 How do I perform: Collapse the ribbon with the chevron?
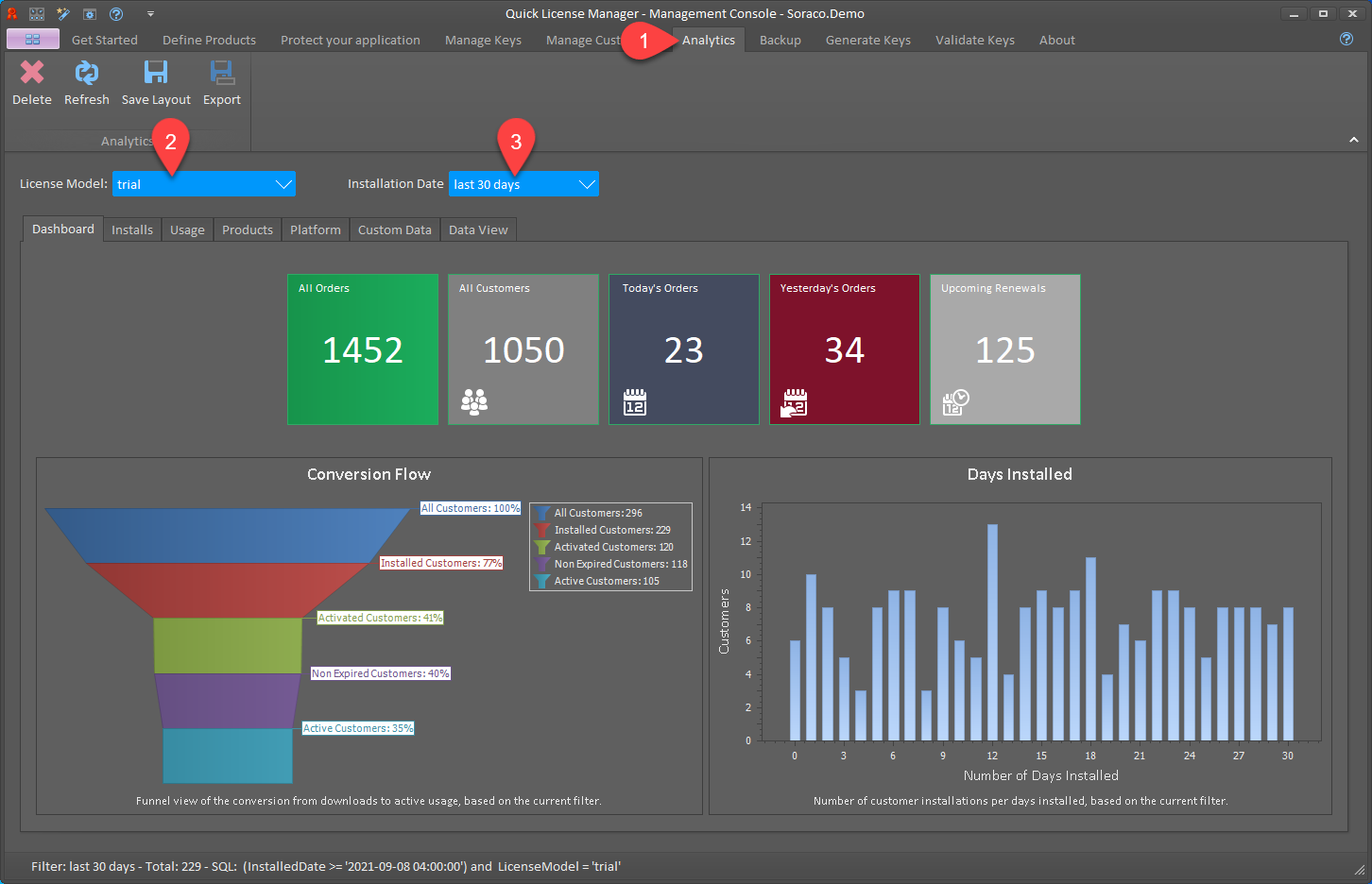(1353, 140)
